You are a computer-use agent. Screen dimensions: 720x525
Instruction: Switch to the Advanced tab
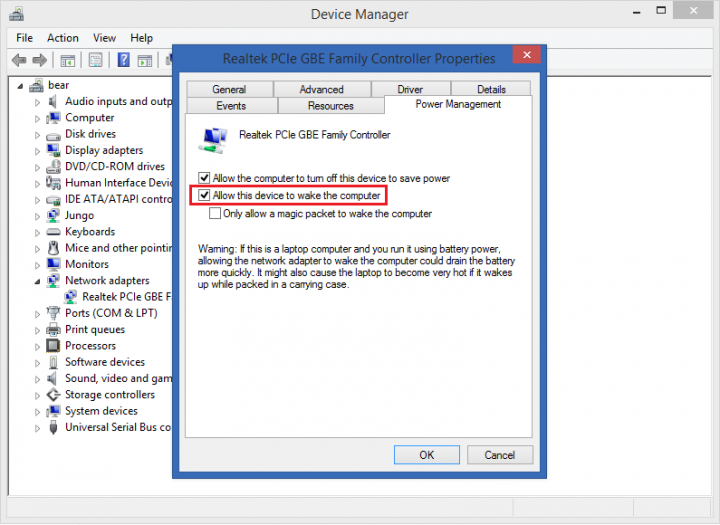pyautogui.click(x=322, y=89)
